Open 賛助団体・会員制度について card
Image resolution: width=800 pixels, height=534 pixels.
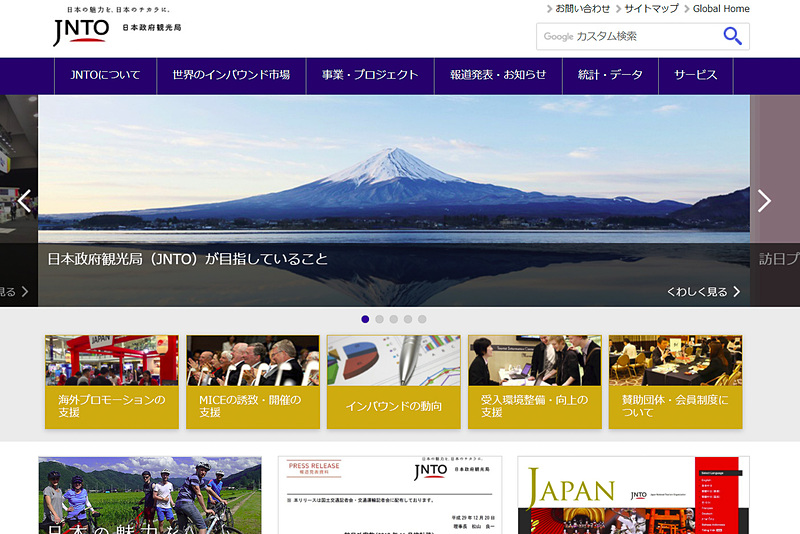coord(676,382)
